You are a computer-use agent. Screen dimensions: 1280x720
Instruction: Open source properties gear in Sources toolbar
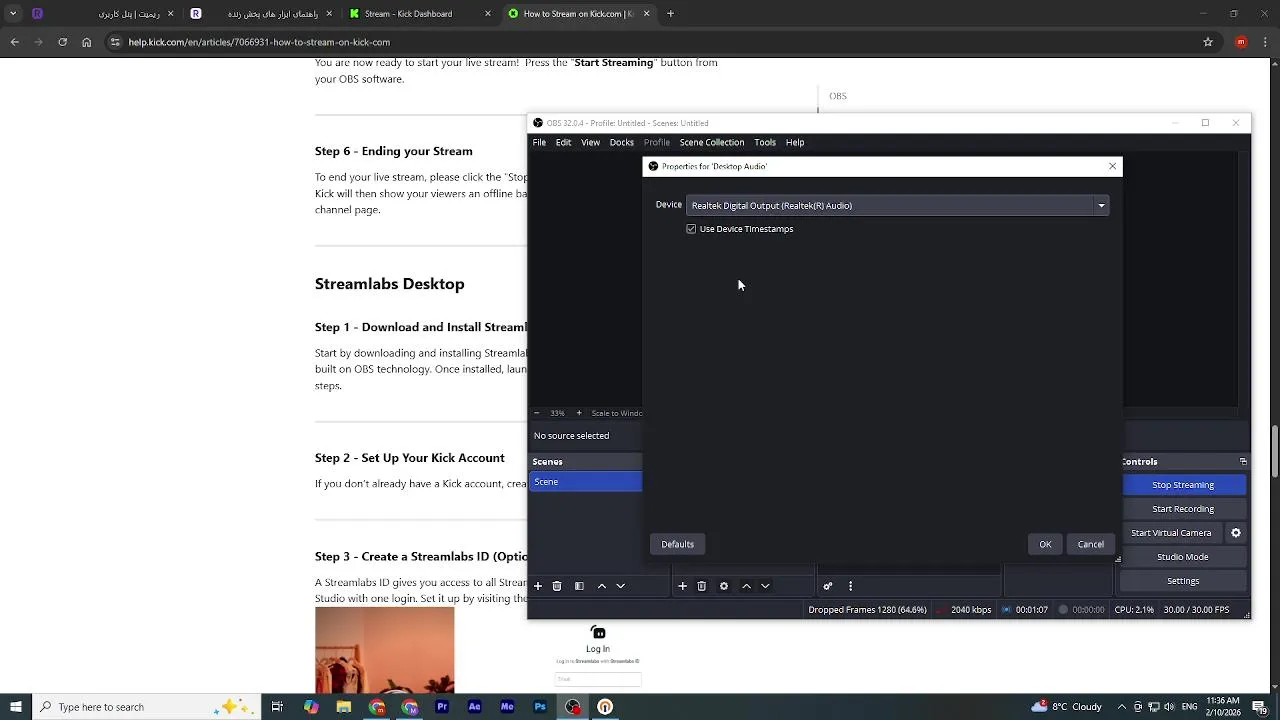[724, 586]
